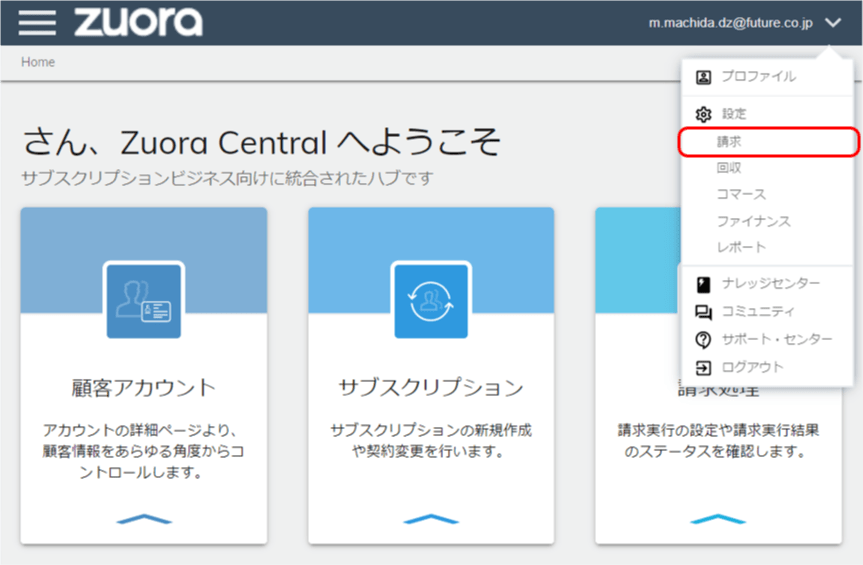Click the profile person icon
This screenshot has width=863, height=565.
703,77
